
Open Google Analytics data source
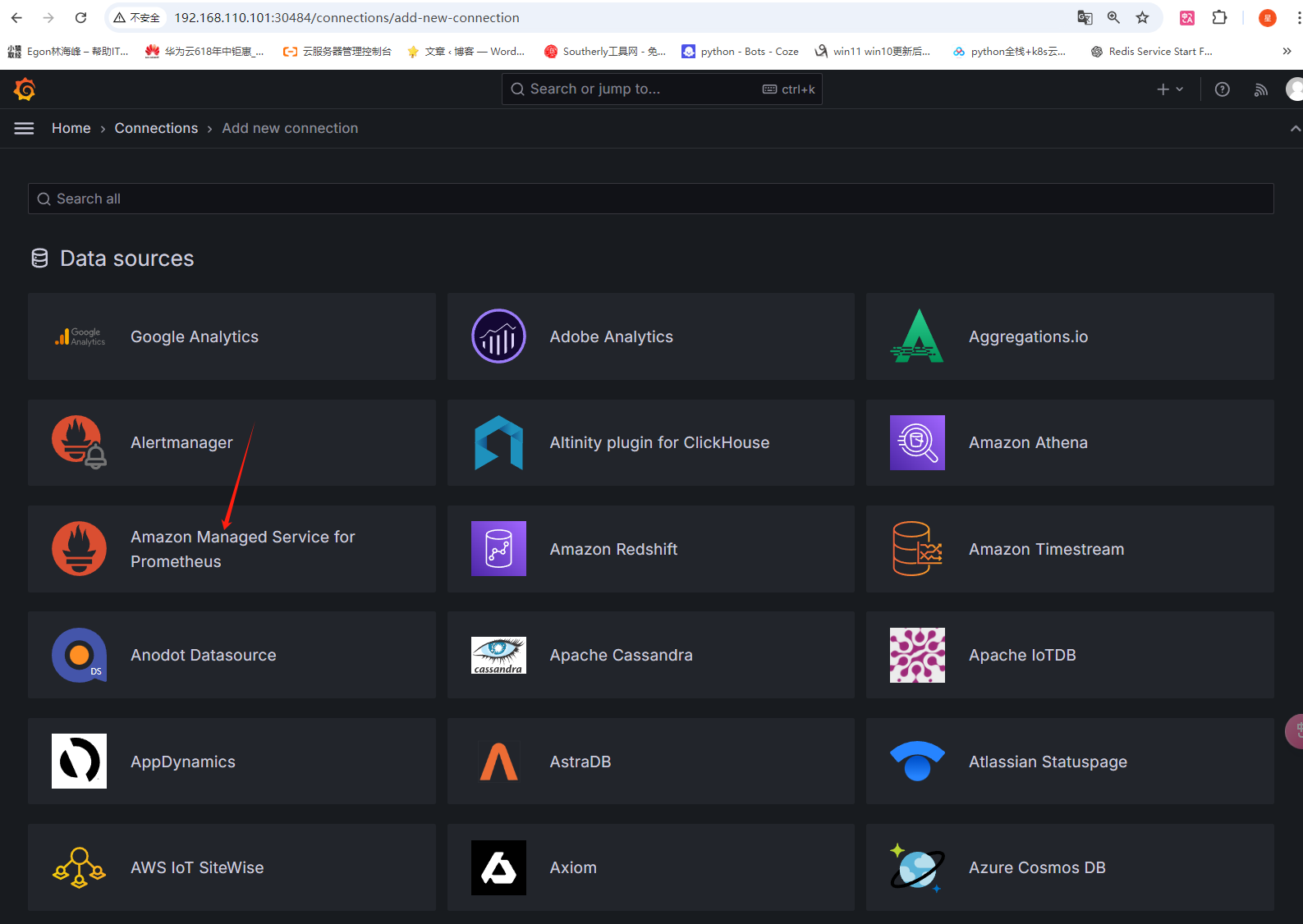point(232,336)
